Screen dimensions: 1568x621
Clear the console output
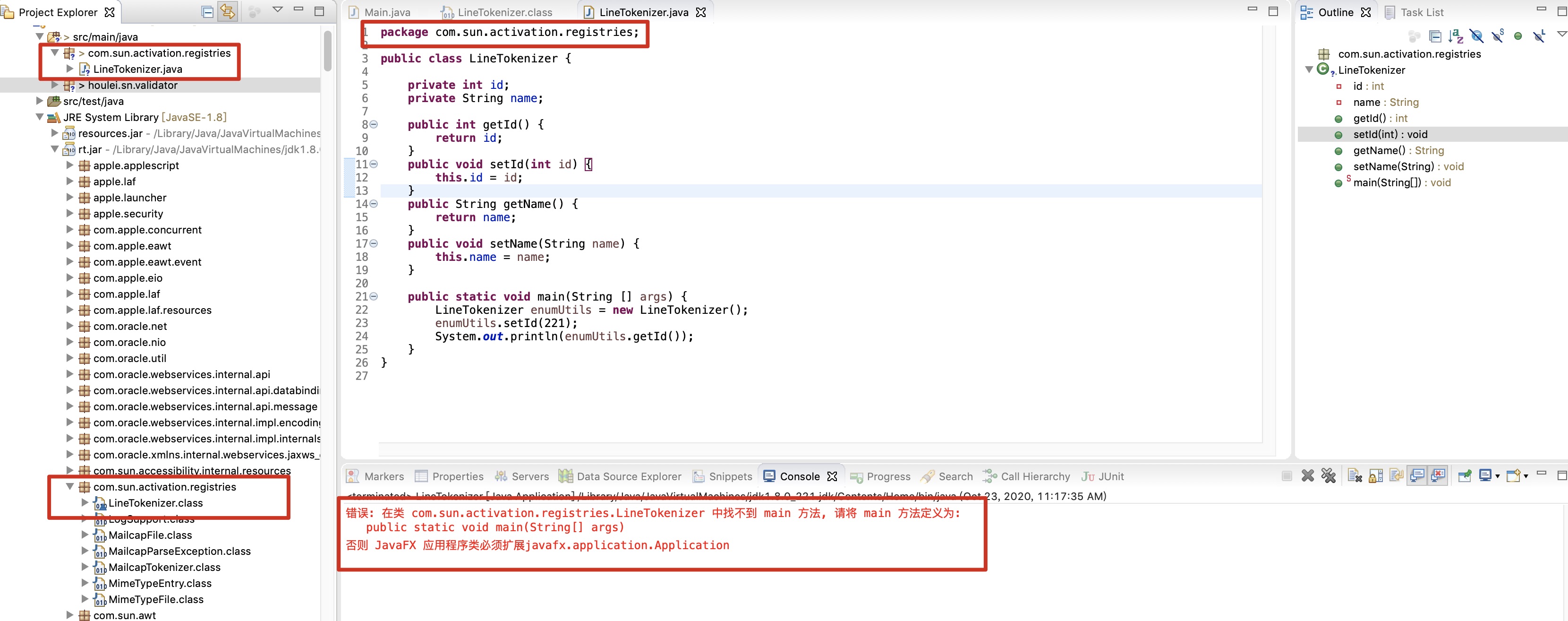pyautogui.click(x=1355, y=476)
